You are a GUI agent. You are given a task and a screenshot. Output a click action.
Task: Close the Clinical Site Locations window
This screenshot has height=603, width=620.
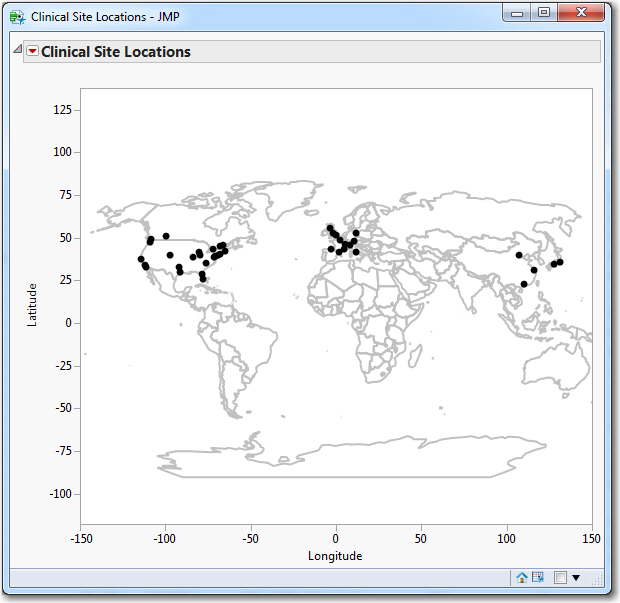tap(581, 13)
